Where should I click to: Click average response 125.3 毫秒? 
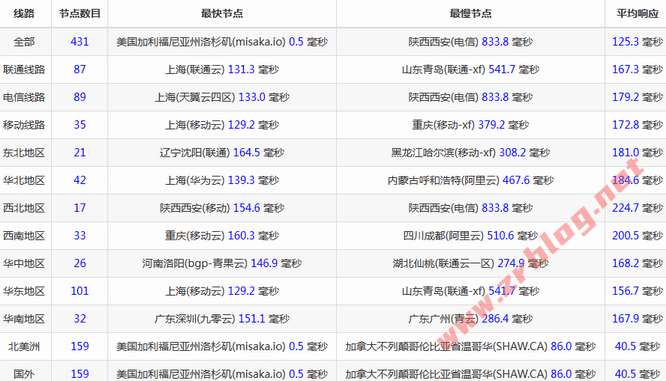pyautogui.click(x=637, y=42)
